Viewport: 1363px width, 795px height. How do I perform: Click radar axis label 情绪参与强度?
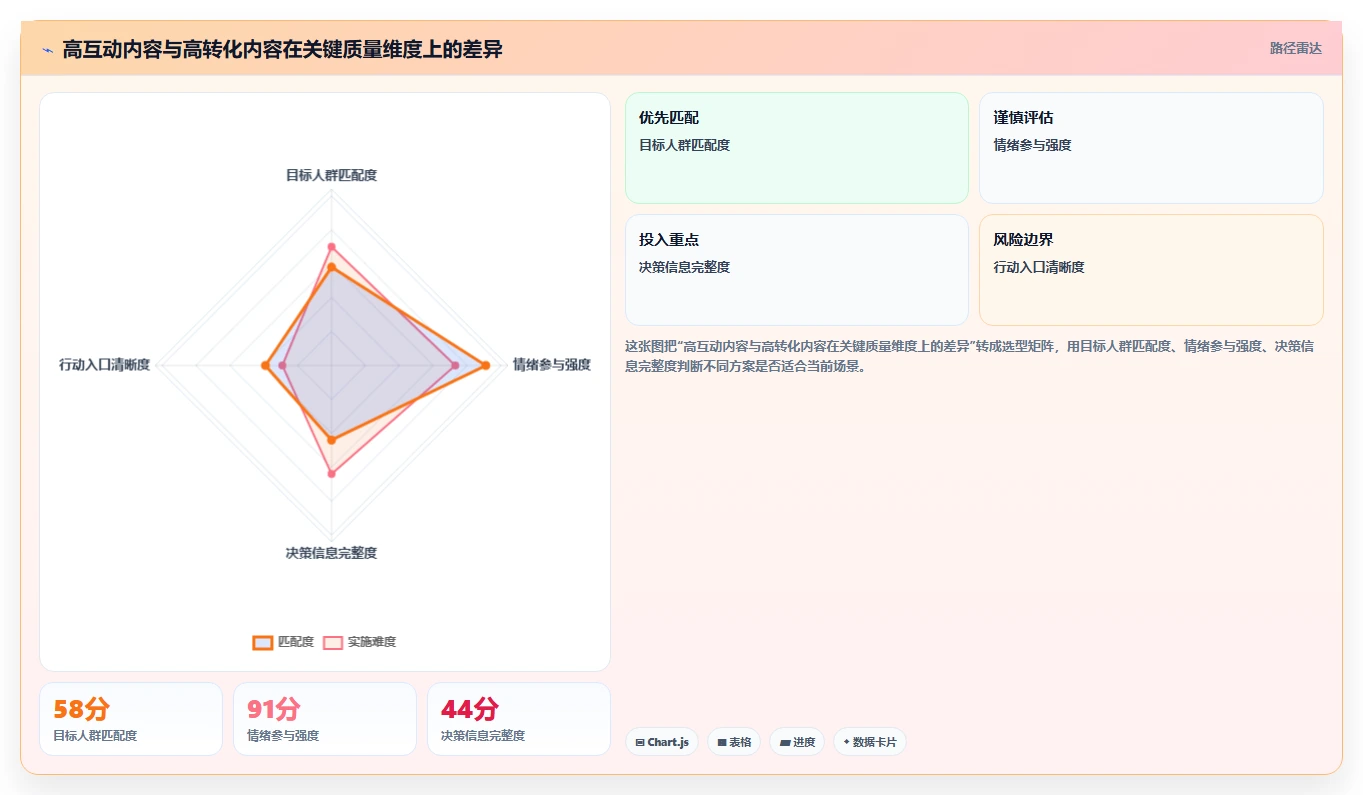552,365
